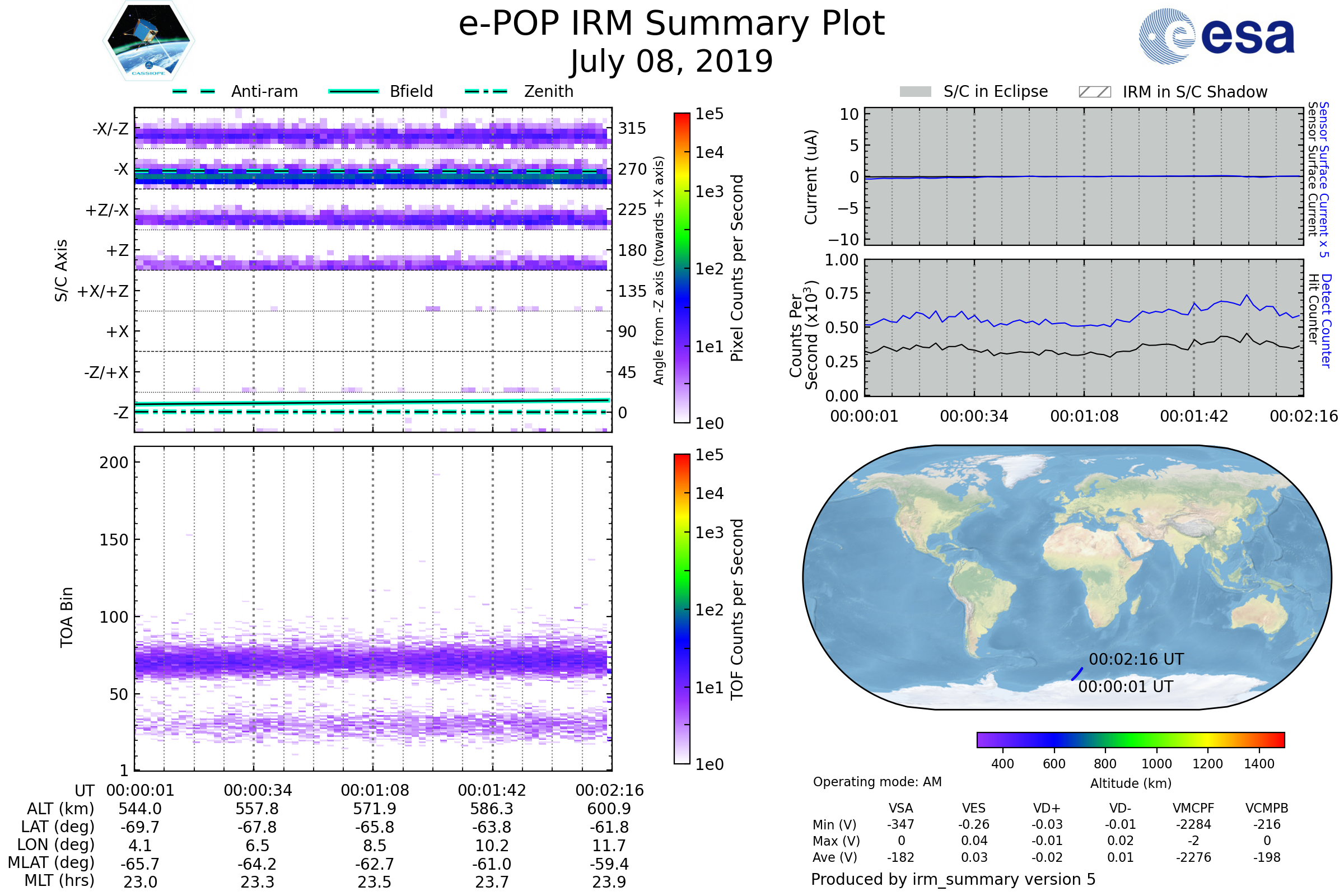Click the Zenith dash-dot legend line
Image resolution: width=1344 pixels, height=896 pixels.
pyautogui.click(x=486, y=91)
